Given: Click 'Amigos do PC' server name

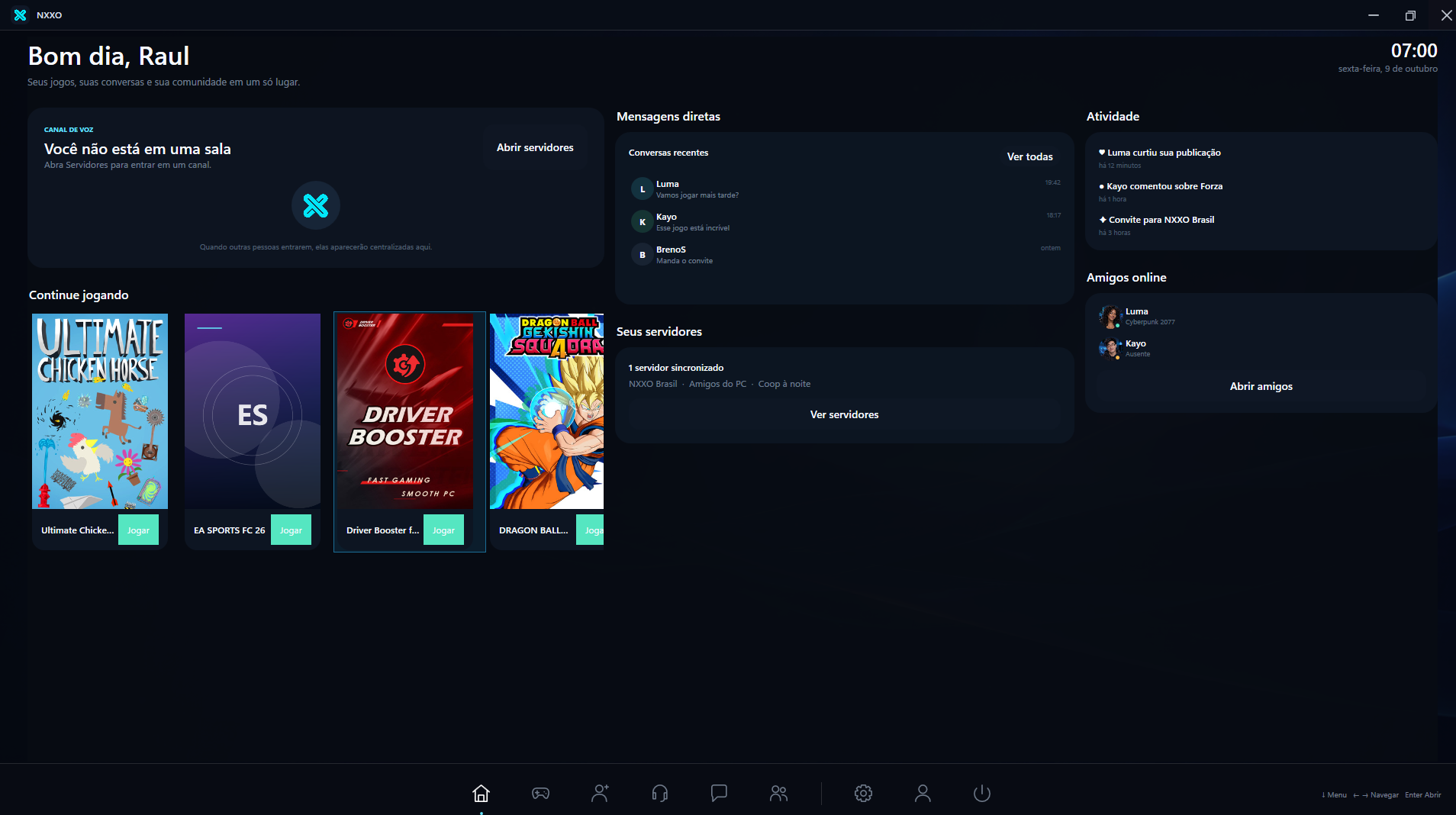Looking at the screenshot, I should 717,384.
